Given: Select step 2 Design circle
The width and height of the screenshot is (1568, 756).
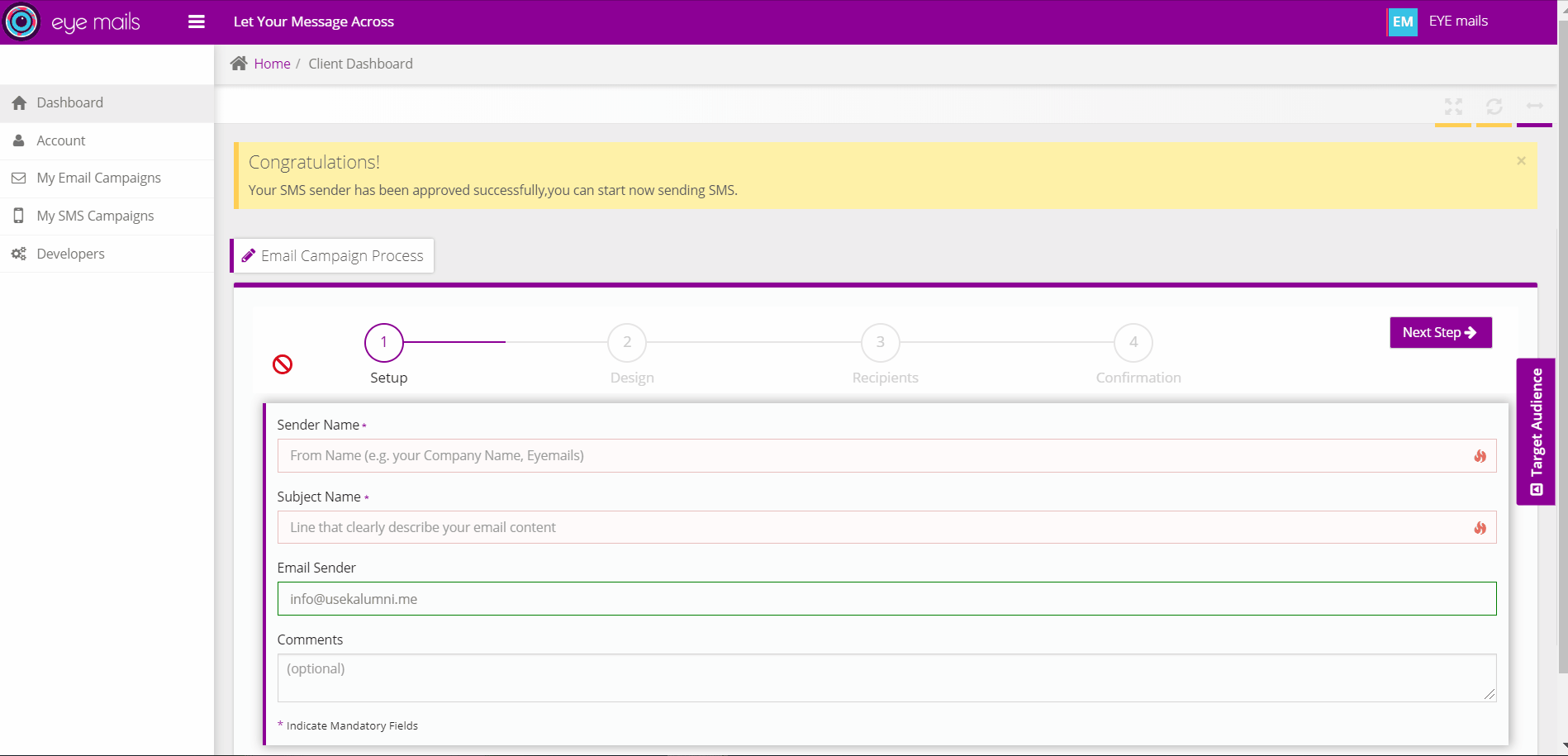Looking at the screenshot, I should coord(627,342).
